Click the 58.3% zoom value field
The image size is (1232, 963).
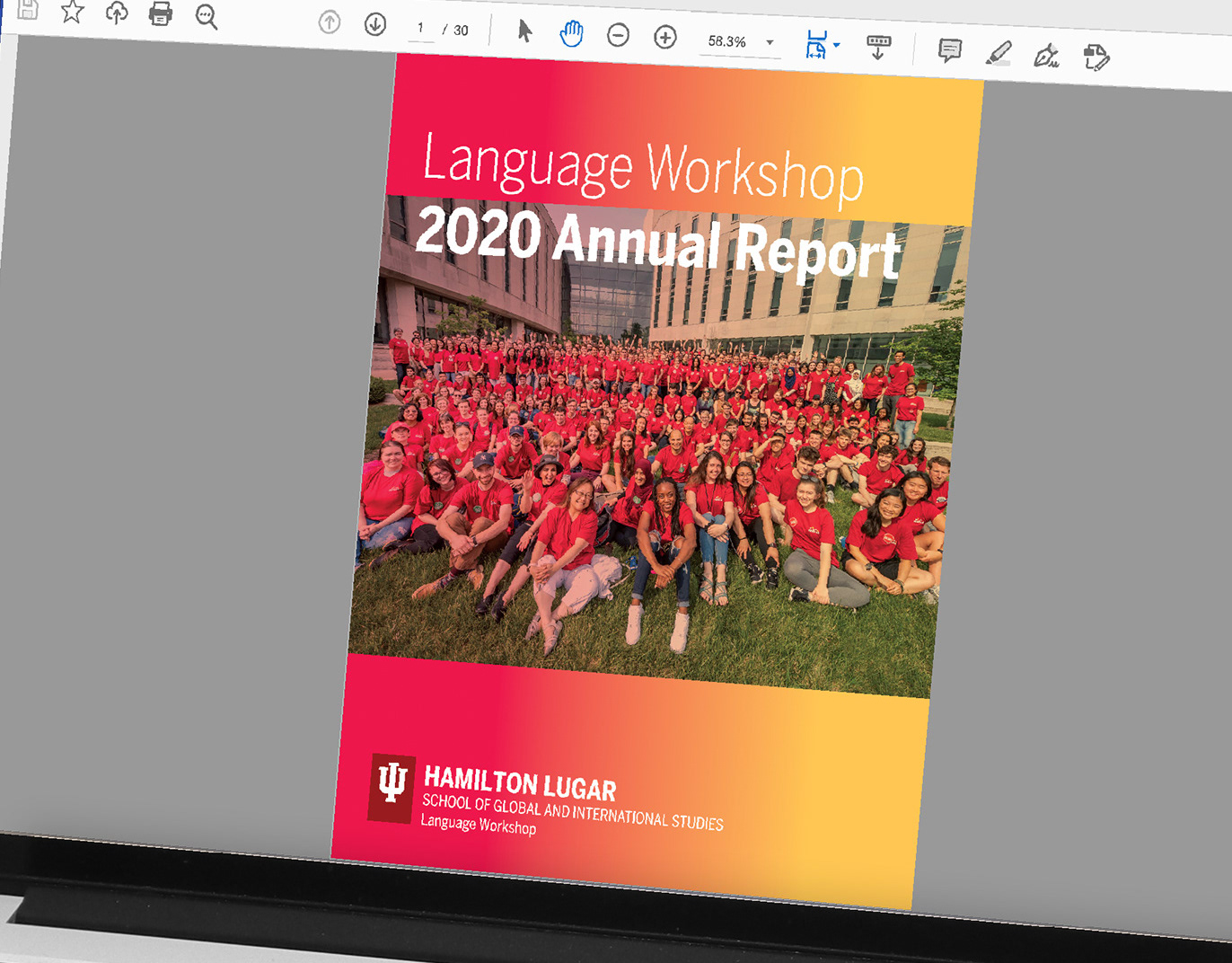pos(727,41)
